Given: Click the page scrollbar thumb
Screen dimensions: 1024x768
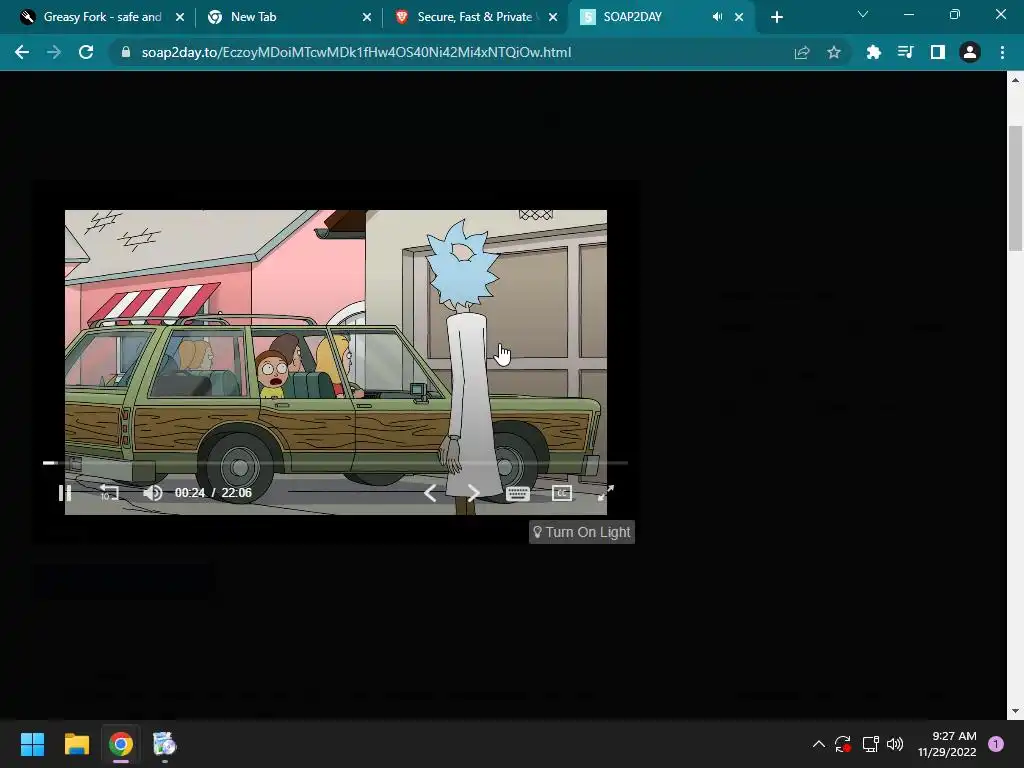Looking at the screenshot, I should (1015, 188).
